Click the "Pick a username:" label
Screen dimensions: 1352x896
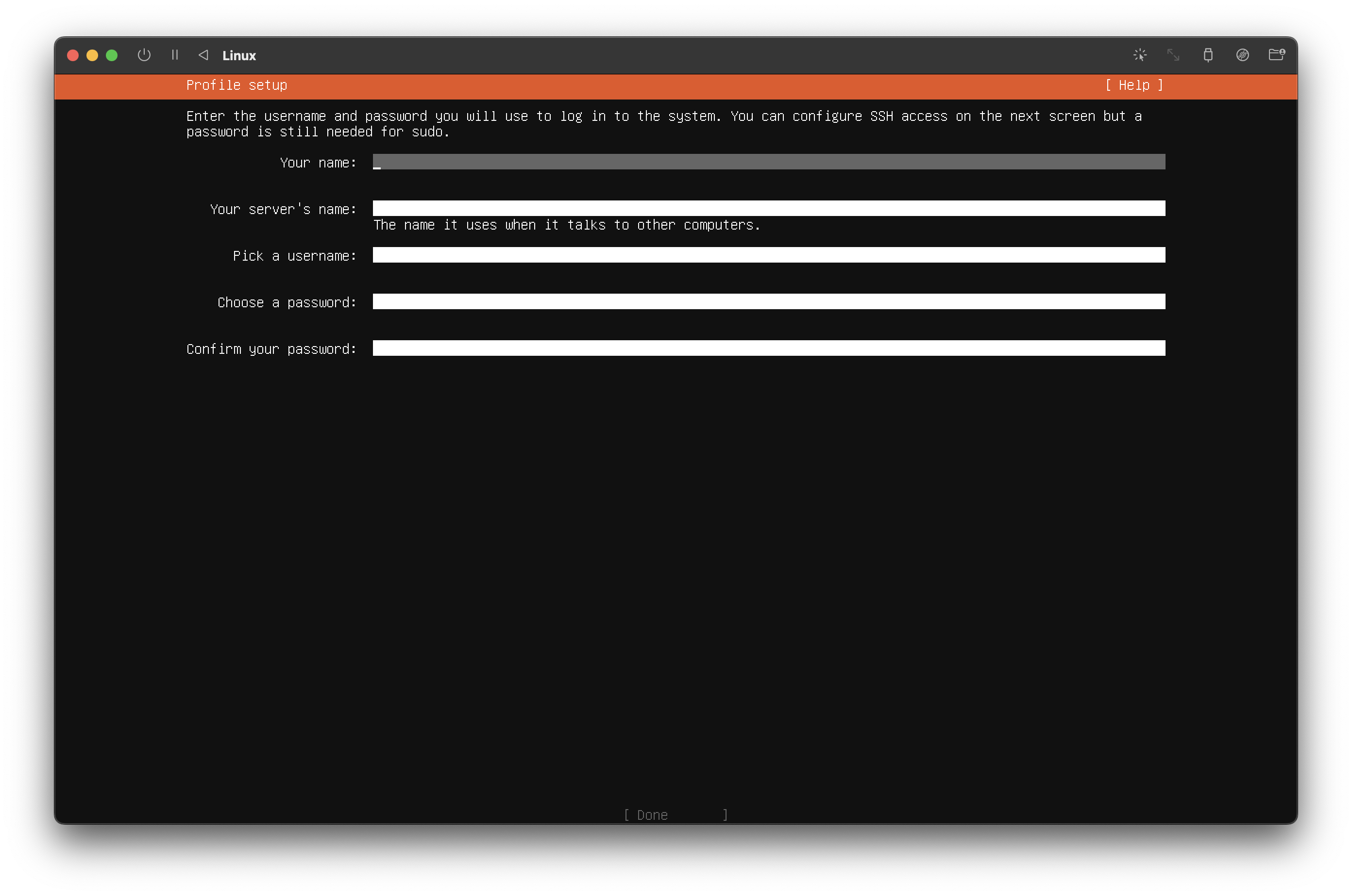294,256
